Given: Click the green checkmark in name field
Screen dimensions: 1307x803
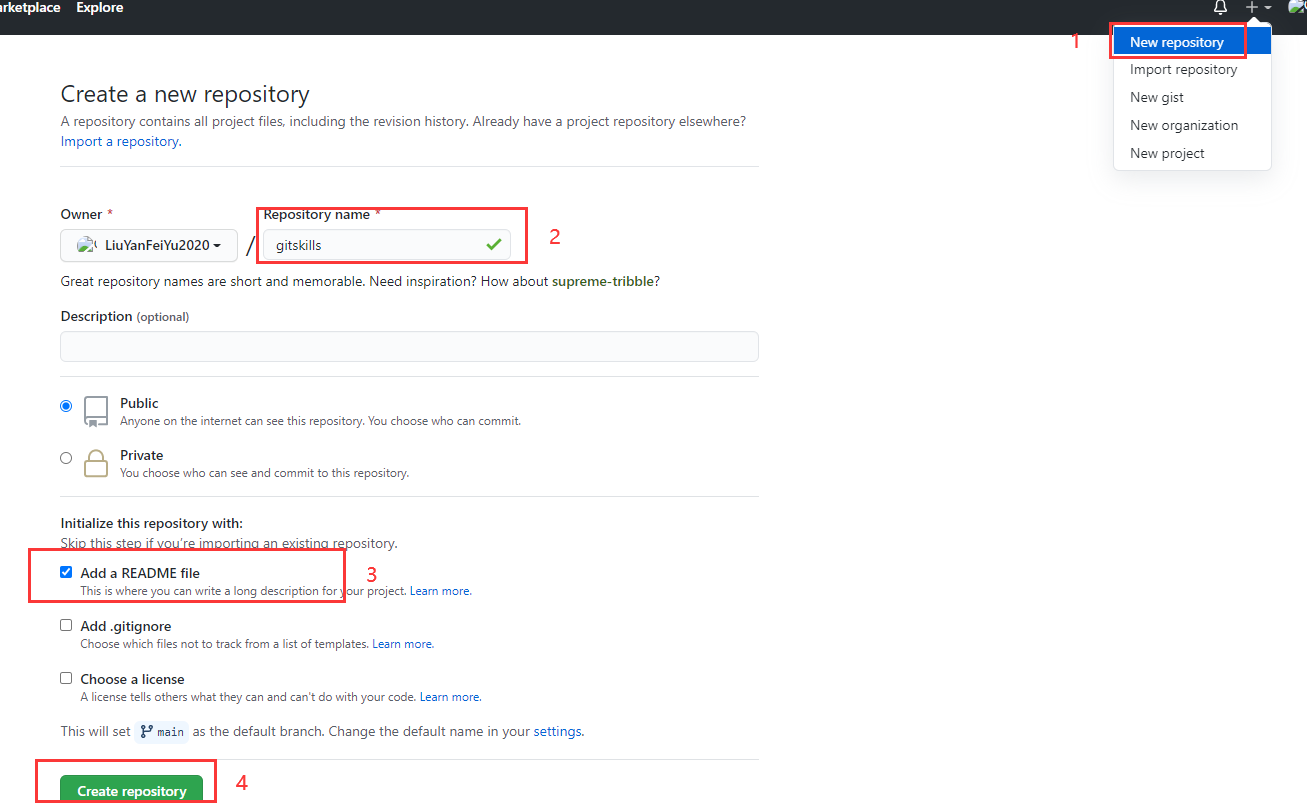Looking at the screenshot, I should coord(493,244).
